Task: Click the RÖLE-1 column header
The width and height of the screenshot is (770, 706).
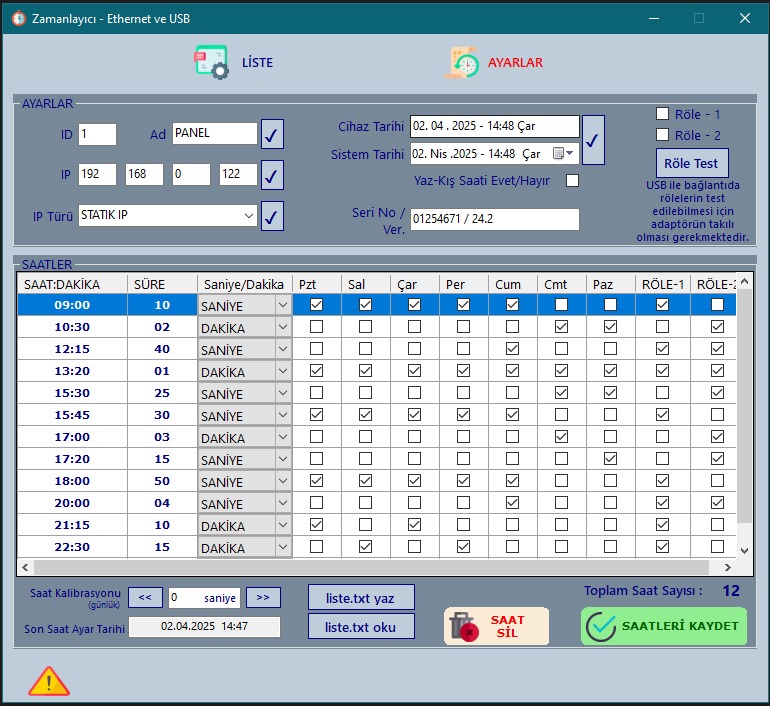Action: click(x=663, y=284)
